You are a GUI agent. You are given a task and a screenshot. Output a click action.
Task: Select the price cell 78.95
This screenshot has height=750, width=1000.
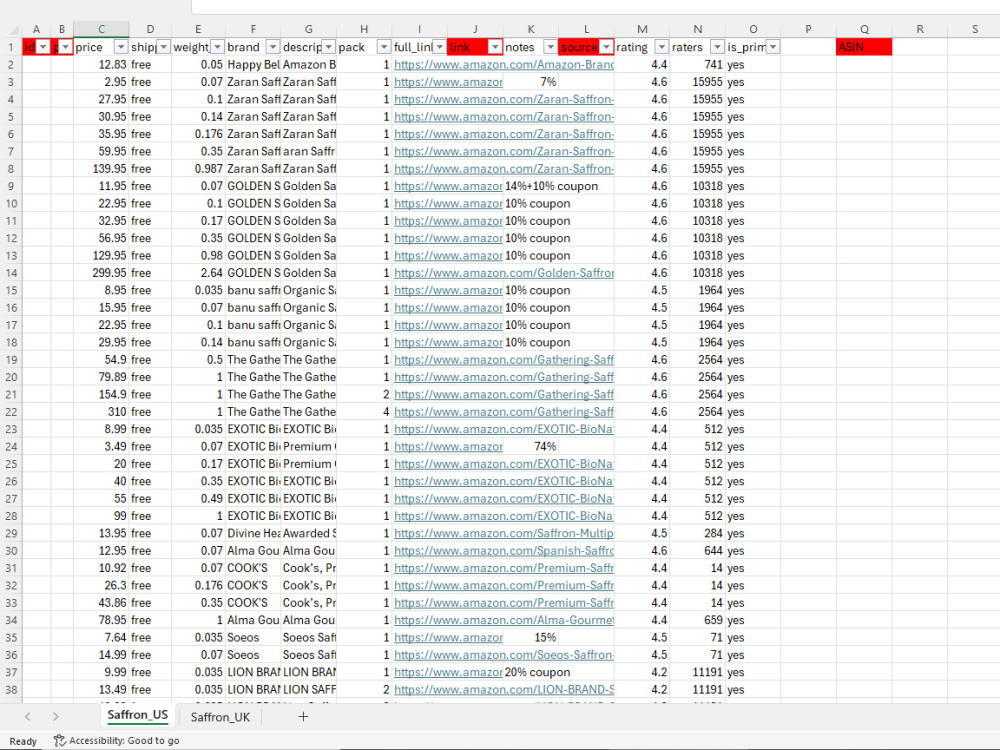(101, 620)
